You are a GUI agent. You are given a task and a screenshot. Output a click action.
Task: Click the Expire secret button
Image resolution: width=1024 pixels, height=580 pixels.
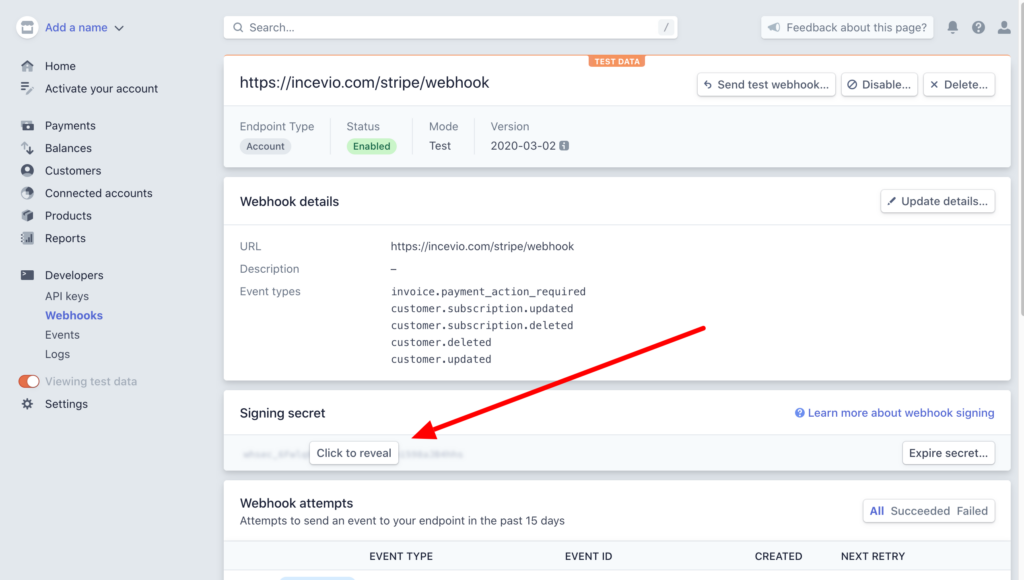click(948, 452)
